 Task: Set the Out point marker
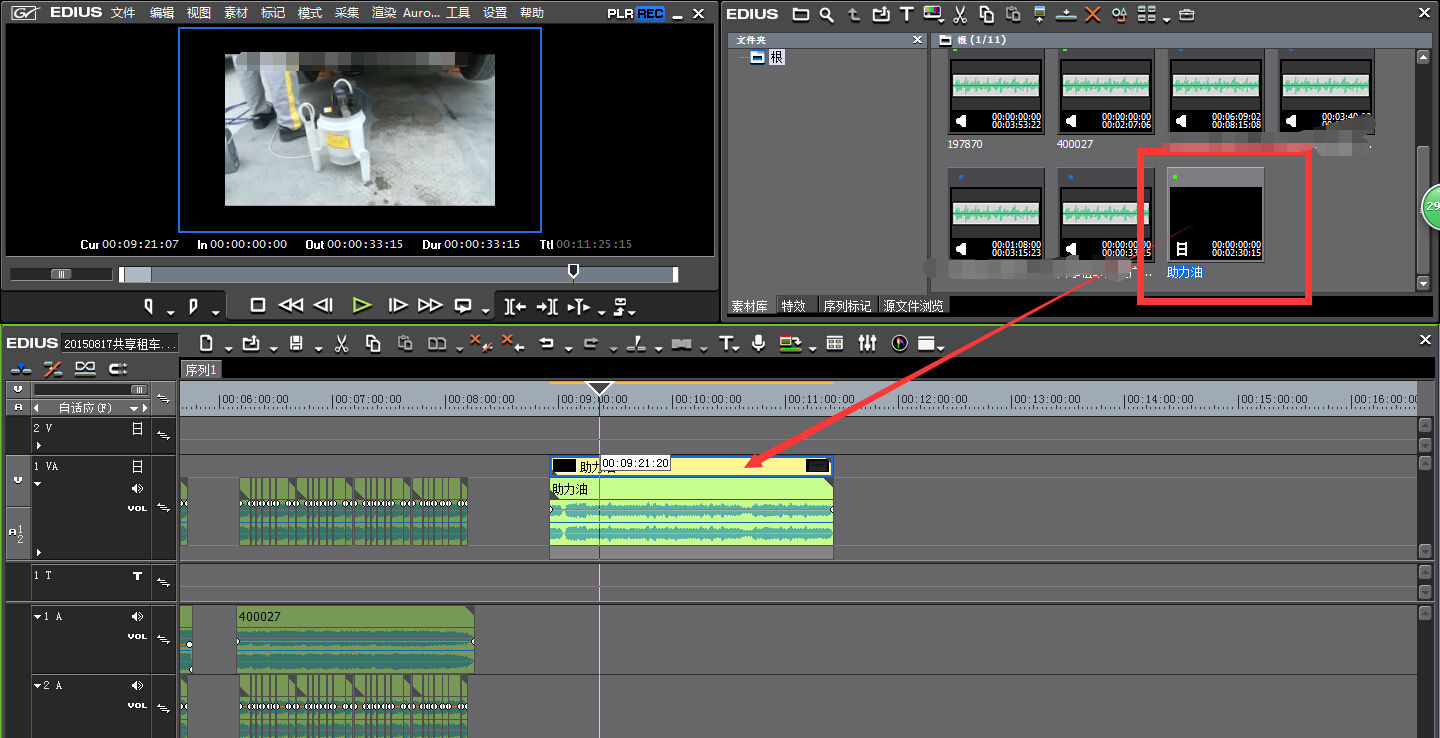(193, 306)
